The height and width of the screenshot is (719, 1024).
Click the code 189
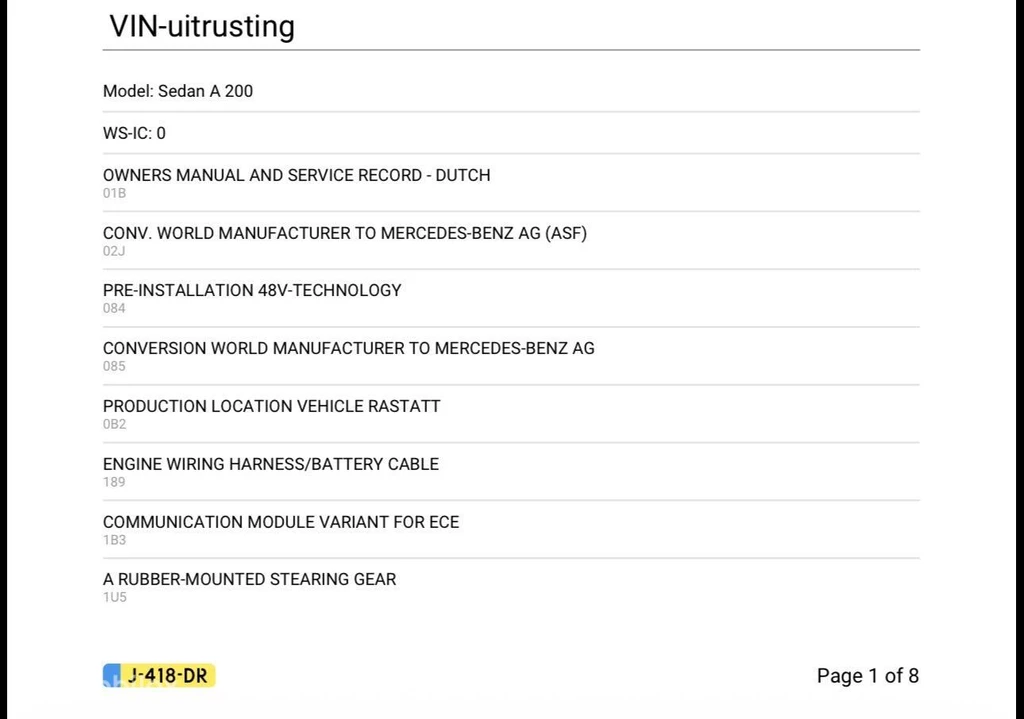coord(114,482)
